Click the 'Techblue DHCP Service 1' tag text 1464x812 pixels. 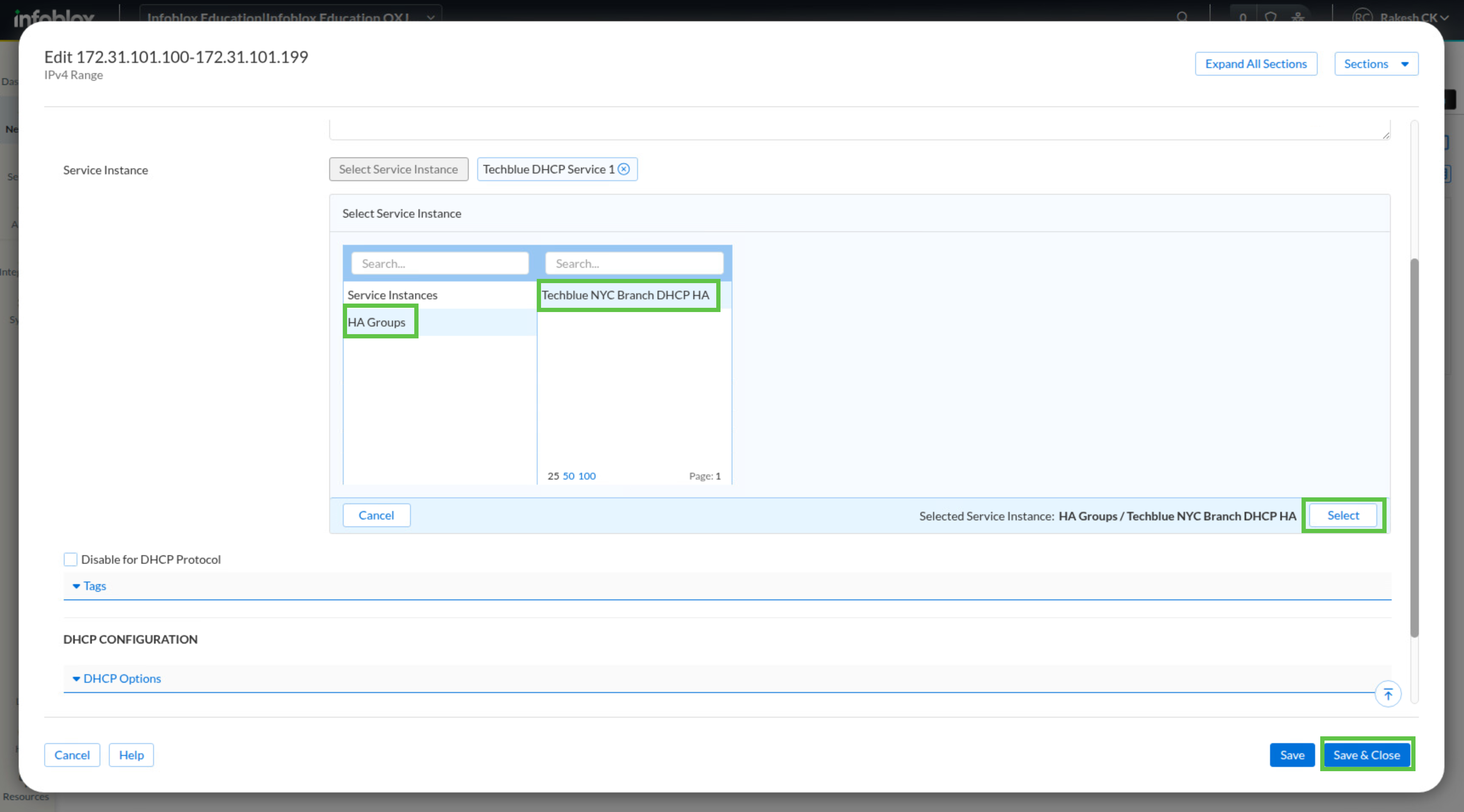[x=548, y=169]
